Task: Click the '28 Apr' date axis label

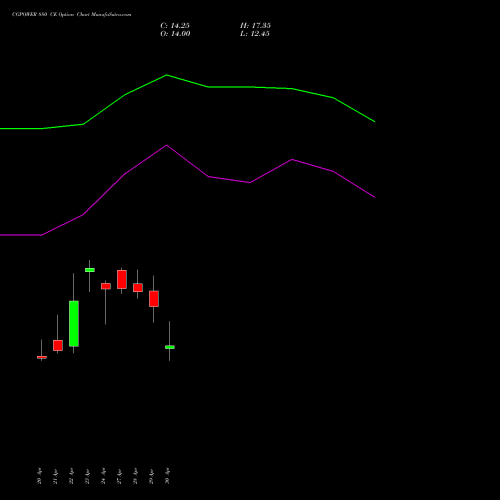Action: (135, 476)
